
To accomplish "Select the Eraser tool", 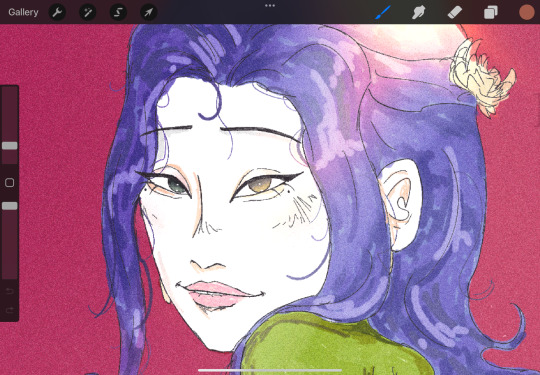I will coord(455,13).
